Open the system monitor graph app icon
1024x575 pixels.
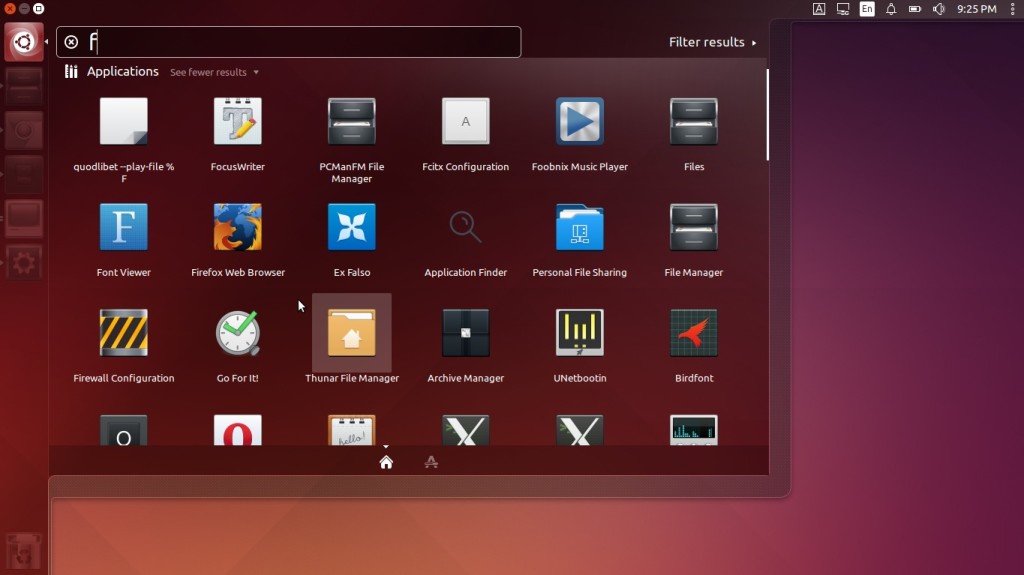click(694, 430)
